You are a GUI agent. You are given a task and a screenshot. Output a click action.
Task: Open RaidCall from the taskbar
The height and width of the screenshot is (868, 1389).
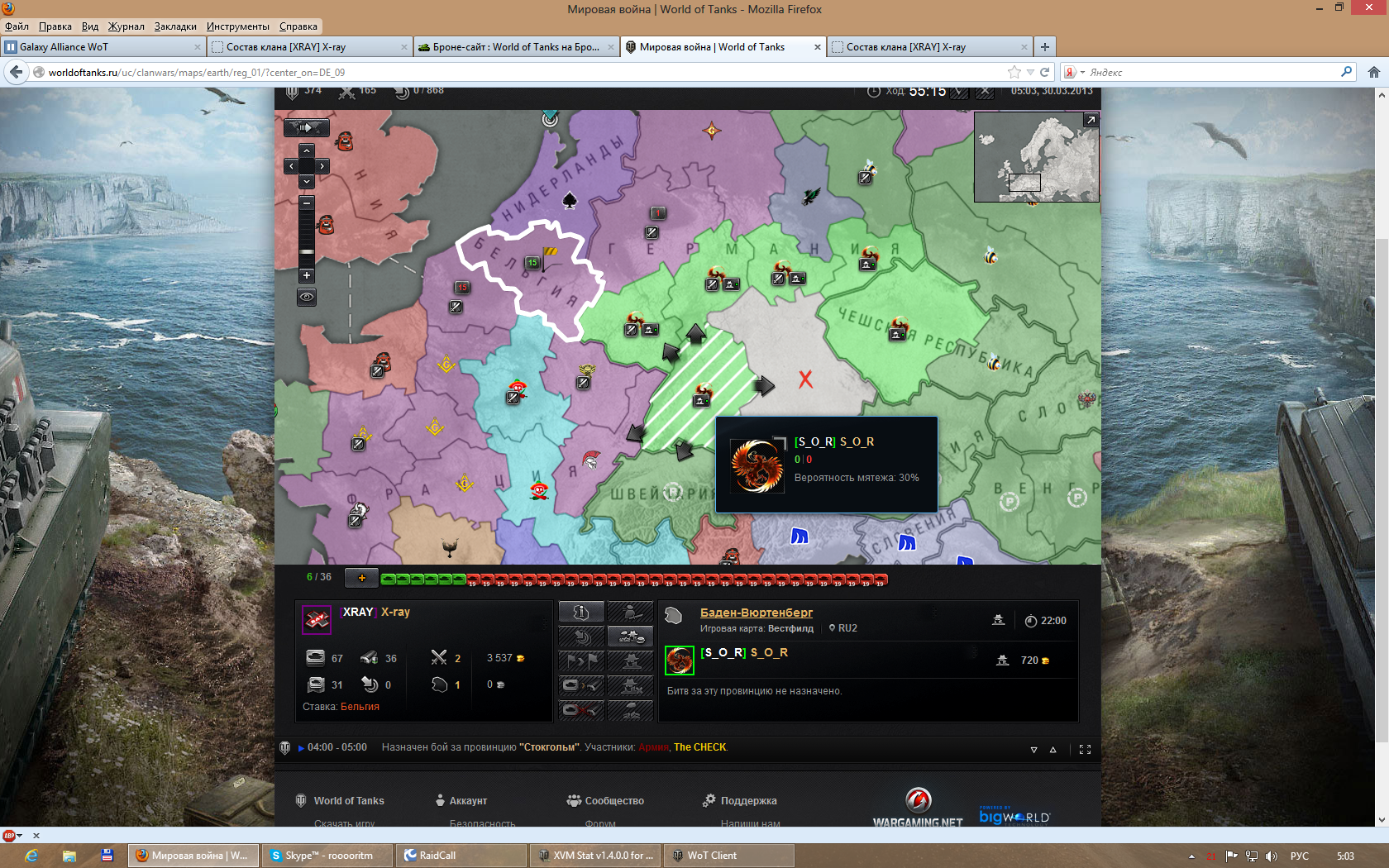pos(461,856)
